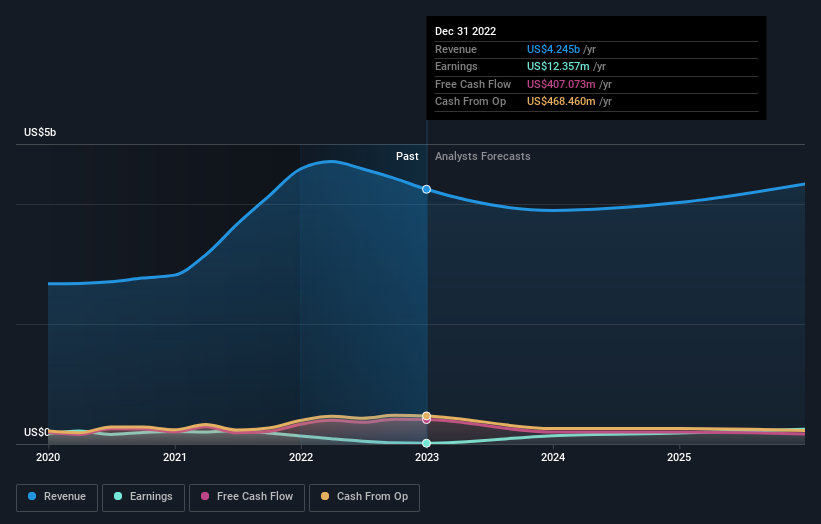Click the US$5b y-axis label
Image resolution: width=821 pixels, height=524 pixels.
(40, 132)
